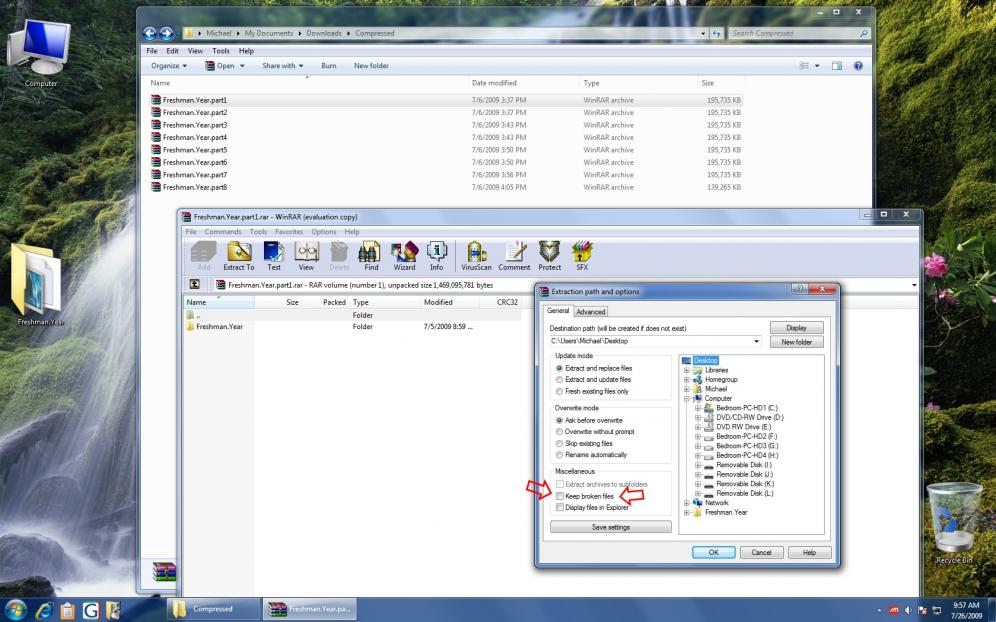
Task: Select DVD RW Drive (E:) in folder tree
Action: (x=743, y=428)
